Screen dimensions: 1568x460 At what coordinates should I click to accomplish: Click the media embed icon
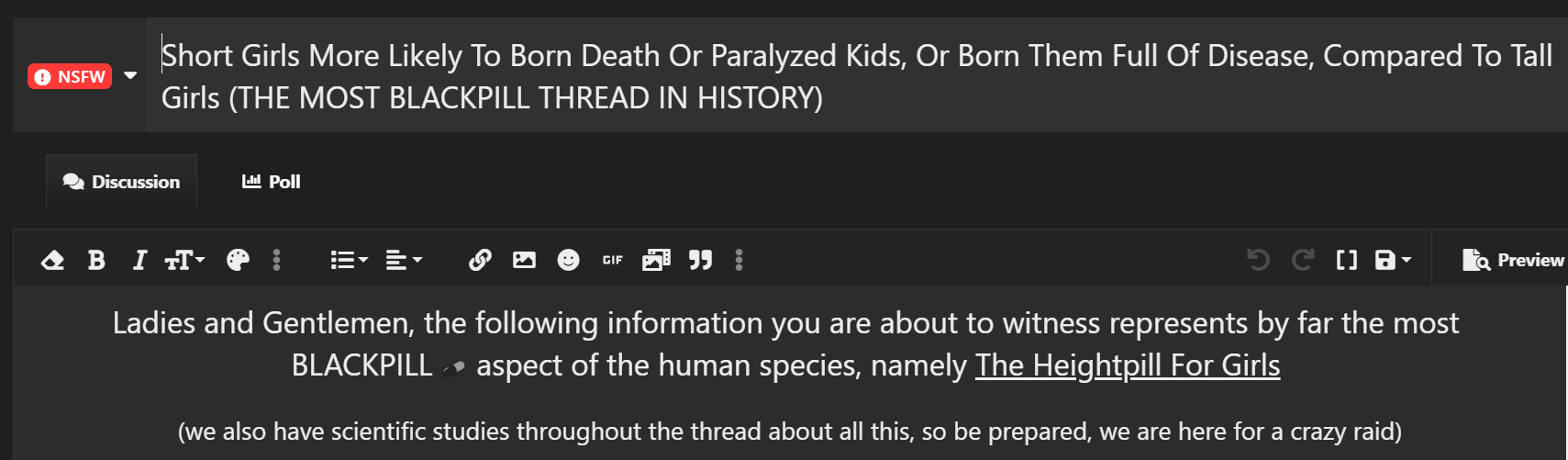(656, 261)
